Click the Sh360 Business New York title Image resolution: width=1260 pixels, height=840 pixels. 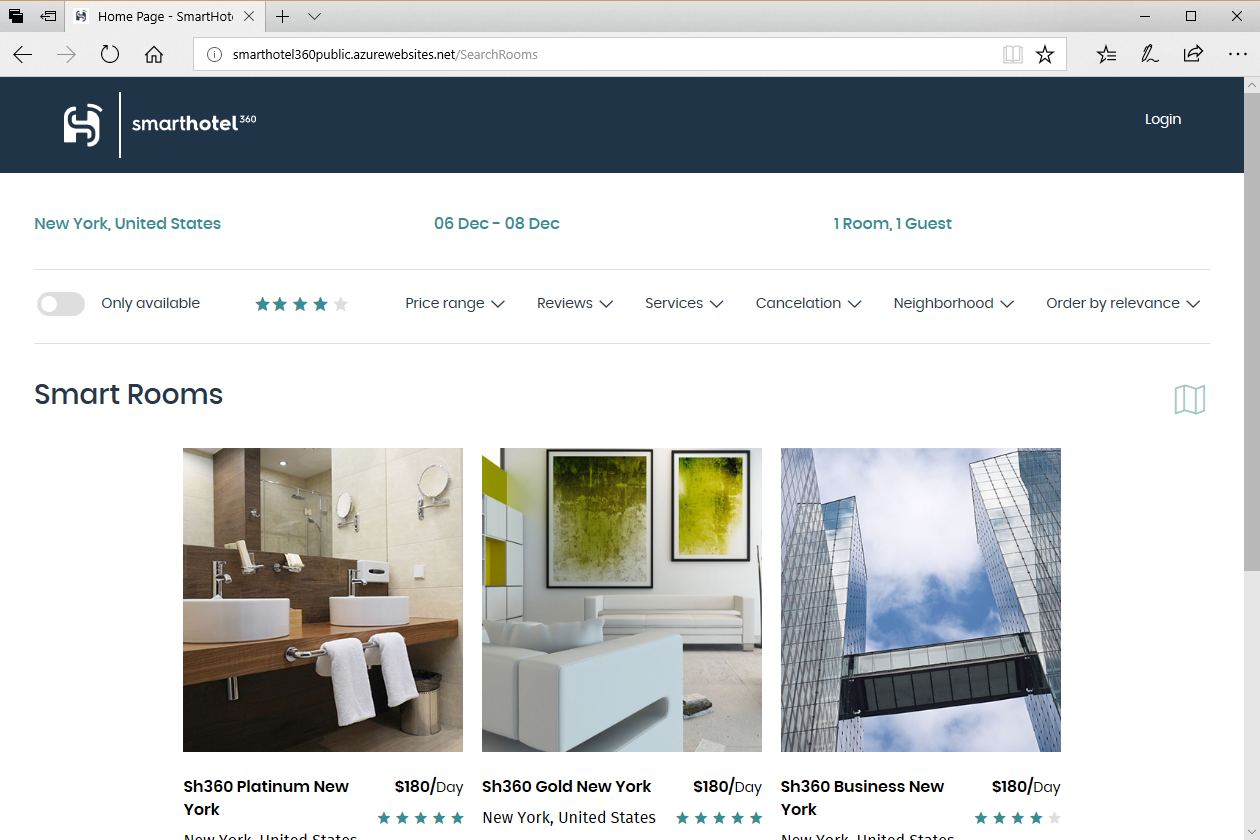click(x=862, y=798)
